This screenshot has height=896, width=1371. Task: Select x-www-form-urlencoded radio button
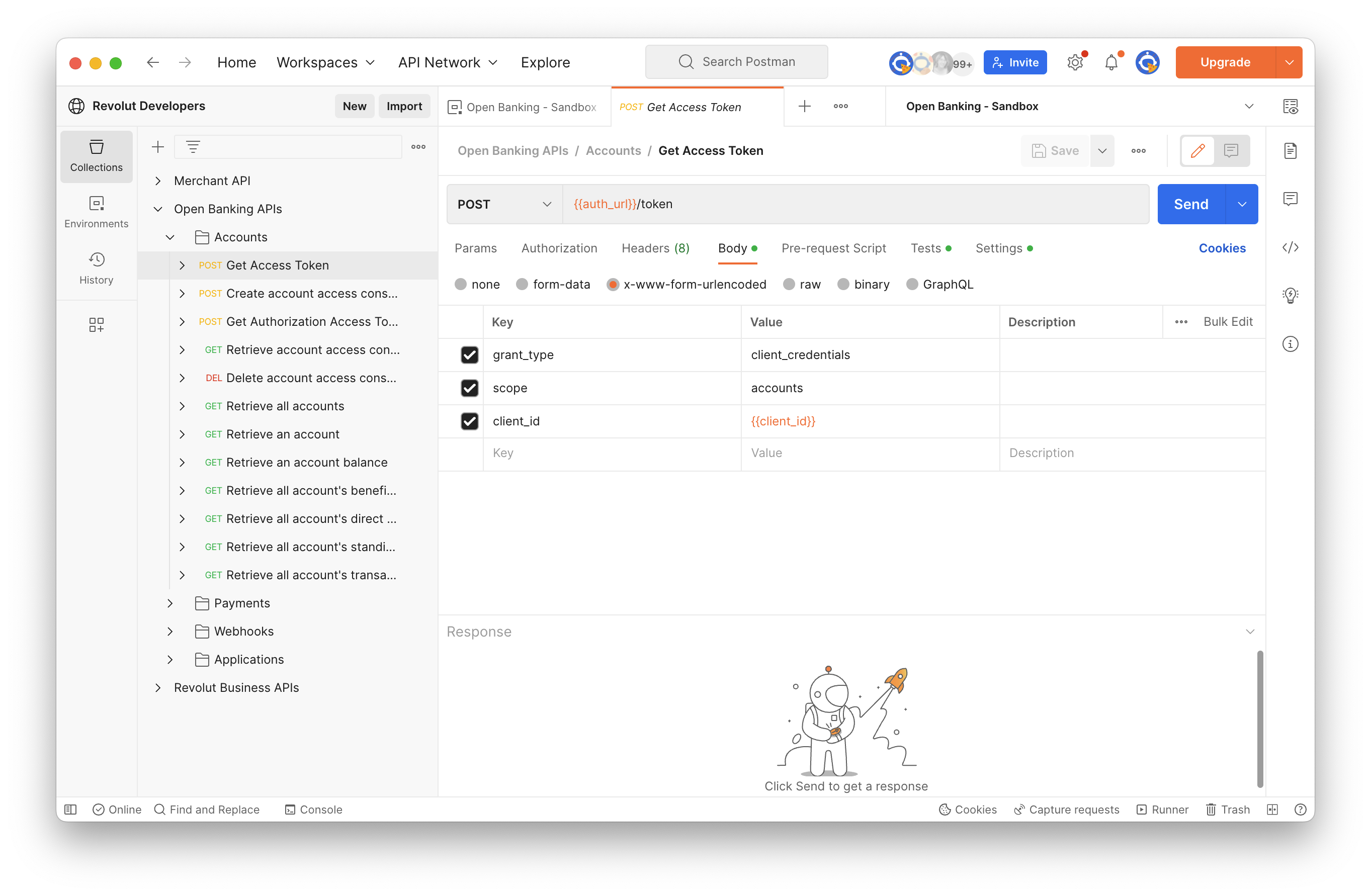click(x=612, y=283)
